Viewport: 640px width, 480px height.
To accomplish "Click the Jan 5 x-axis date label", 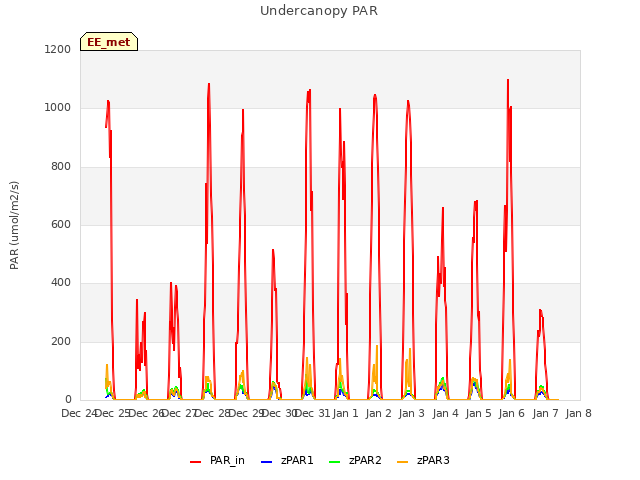I will tap(478, 414).
